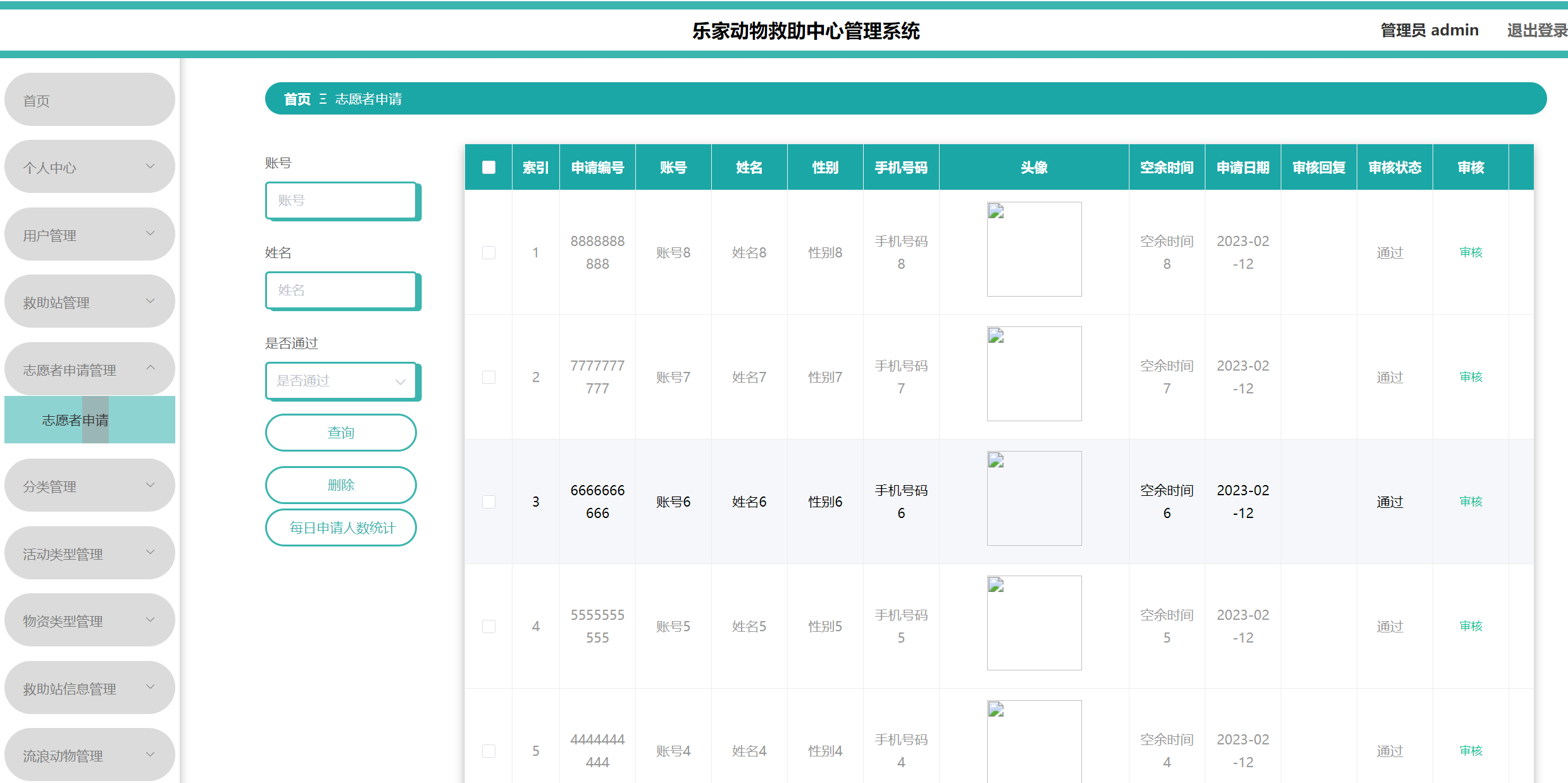Check the checkbox for row 6666666666
Image resolution: width=1568 pixels, height=783 pixels.
pyautogui.click(x=488, y=502)
